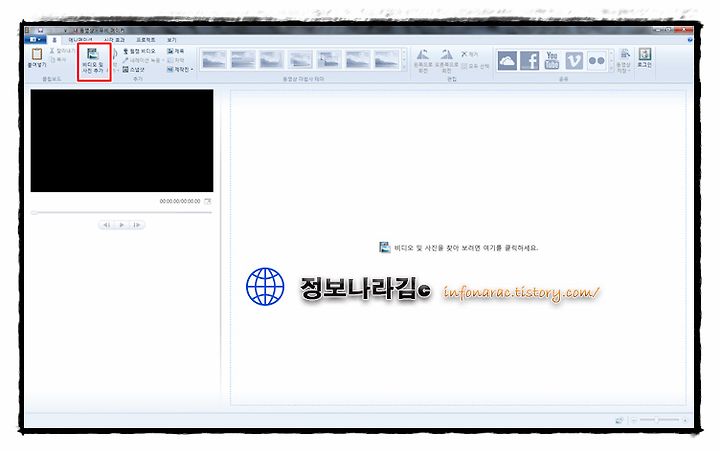Click the Select all editing option

pyautogui.click(x=475, y=66)
